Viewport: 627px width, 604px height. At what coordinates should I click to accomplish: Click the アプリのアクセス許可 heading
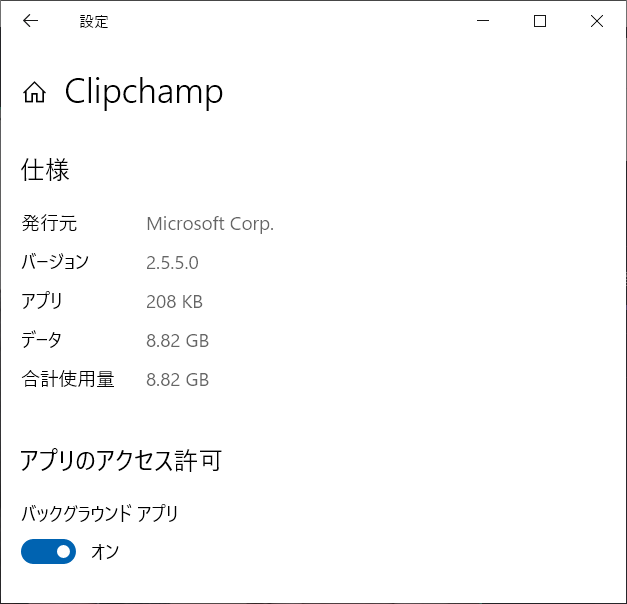pos(121,460)
